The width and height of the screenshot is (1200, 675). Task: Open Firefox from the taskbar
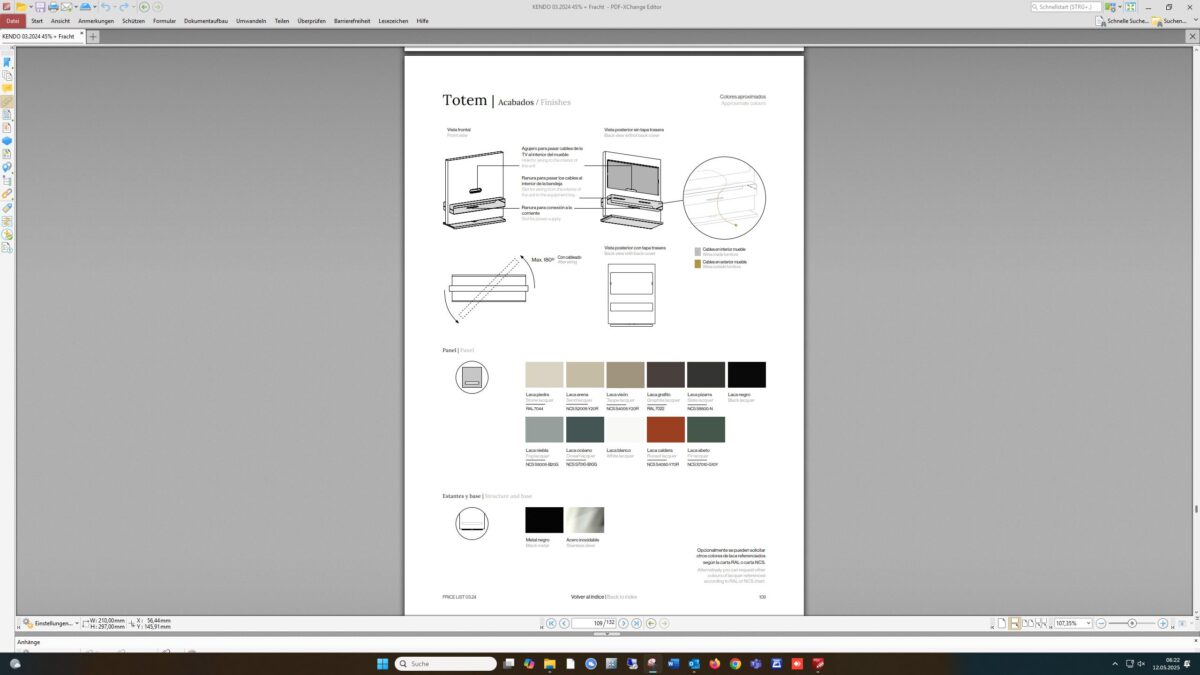tap(714, 663)
